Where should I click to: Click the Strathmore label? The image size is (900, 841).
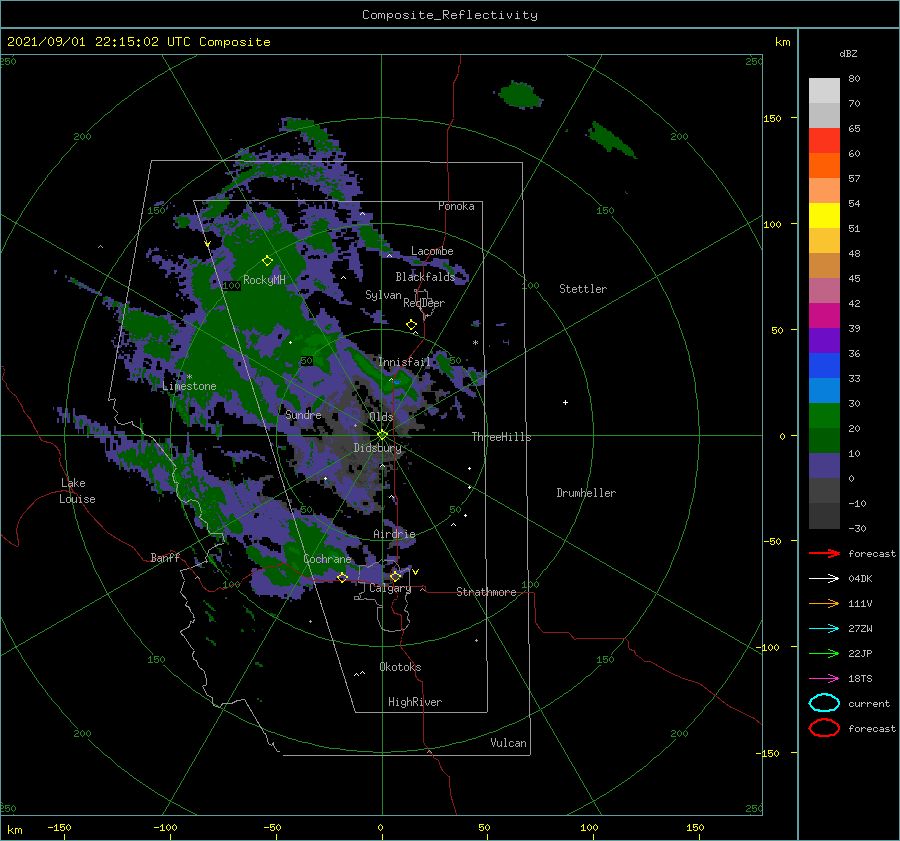[x=486, y=592]
